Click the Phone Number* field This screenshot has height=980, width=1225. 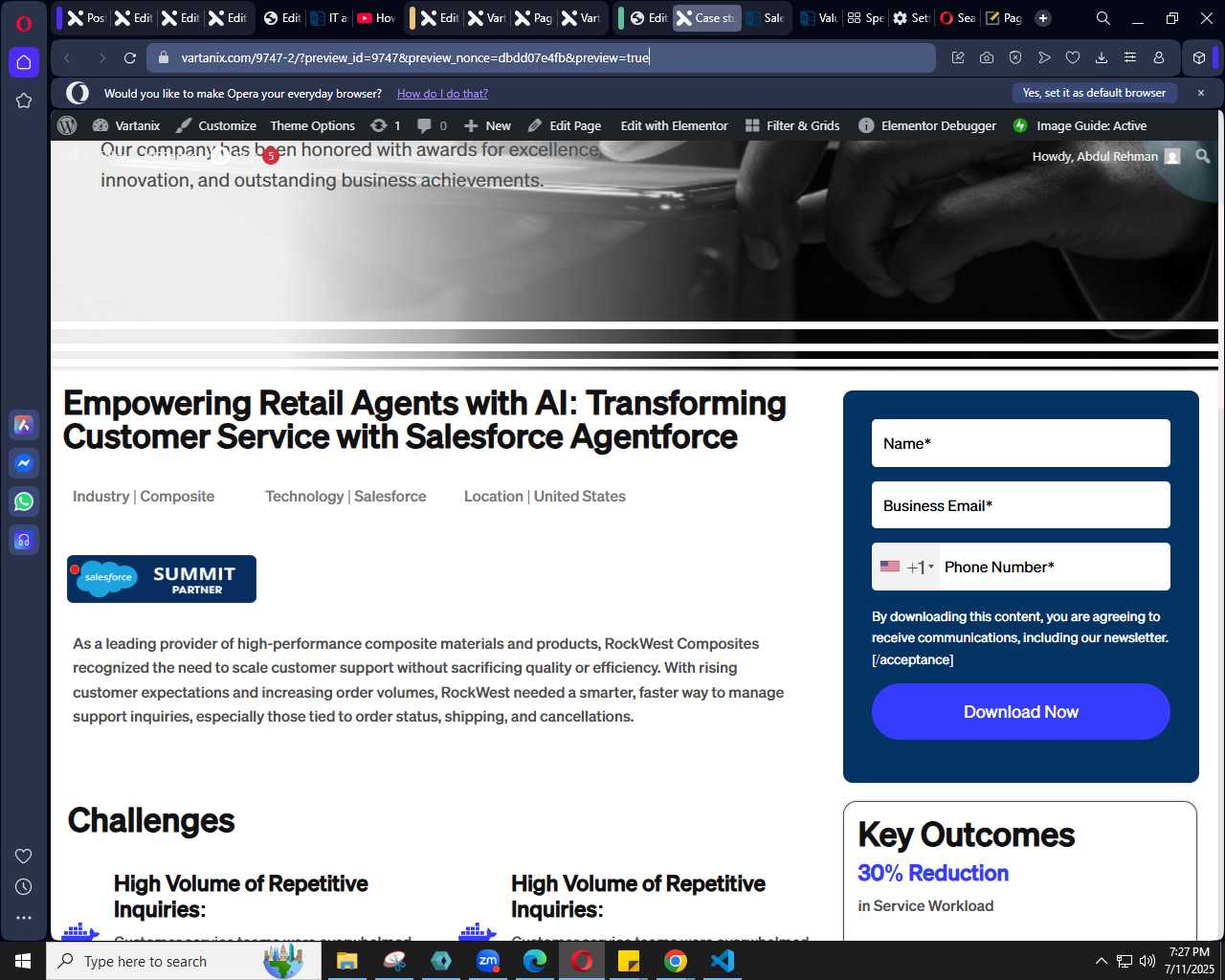tap(1054, 567)
